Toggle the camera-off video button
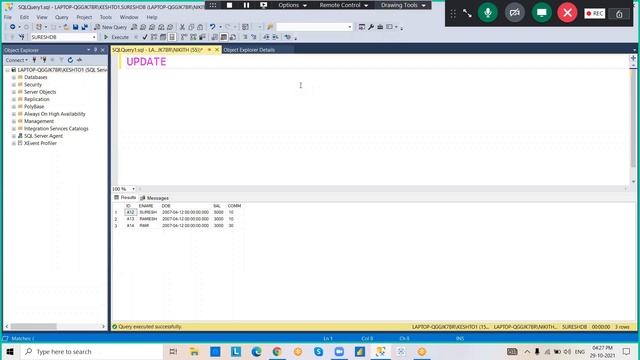640x360 pixels. [515, 13]
